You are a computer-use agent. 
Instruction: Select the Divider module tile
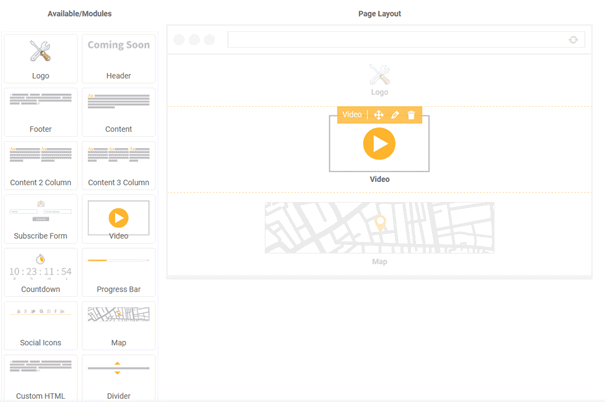pos(118,378)
